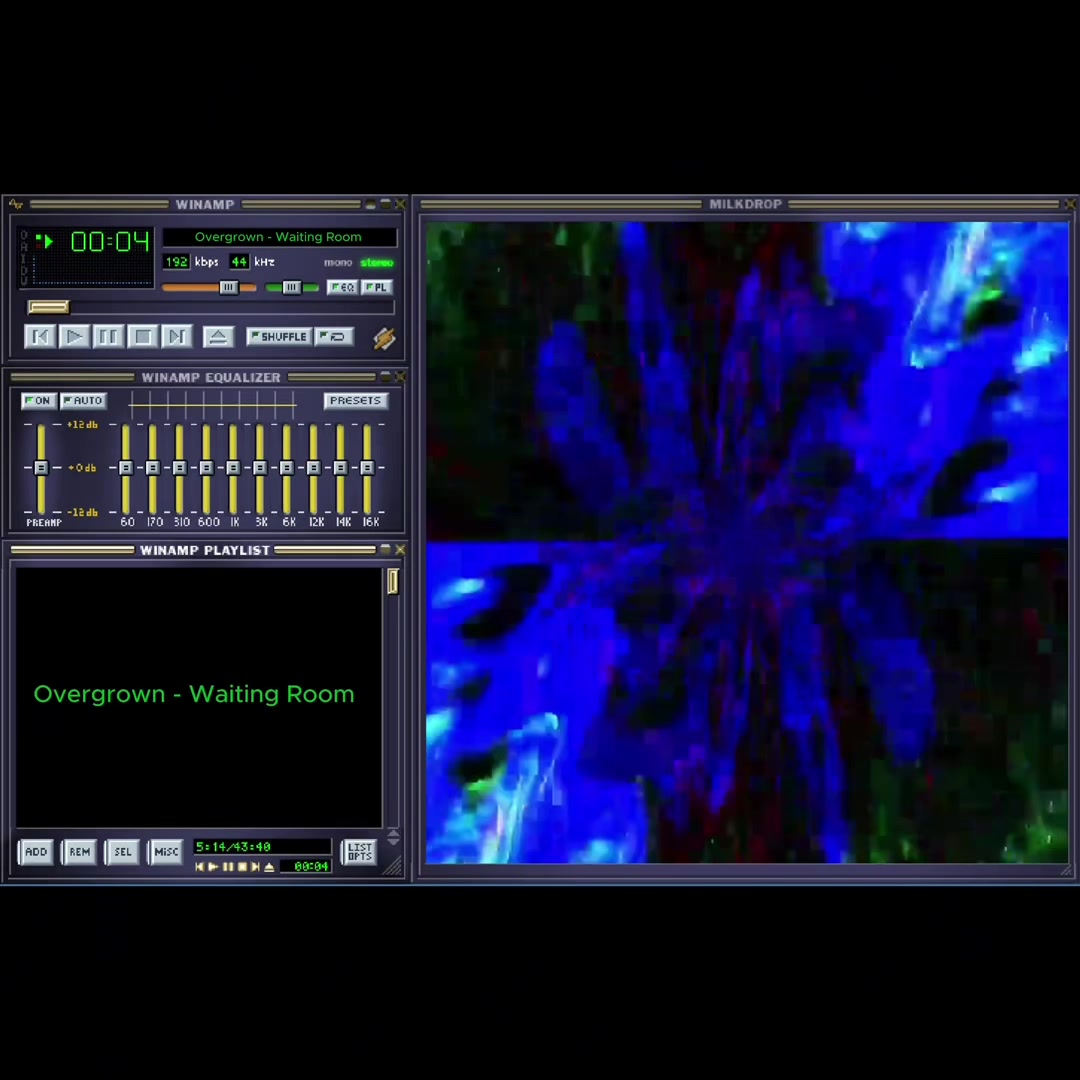Viewport: 1080px width, 1080px height.
Task: Click the 3K equalizer band slider
Action: 260,468
